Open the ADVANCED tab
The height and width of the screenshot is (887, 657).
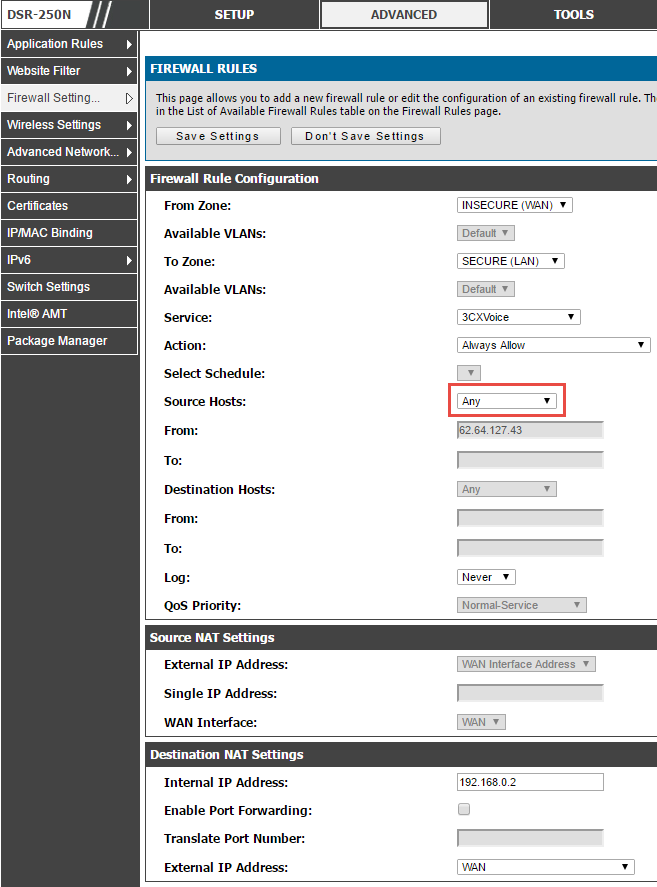click(x=404, y=14)
